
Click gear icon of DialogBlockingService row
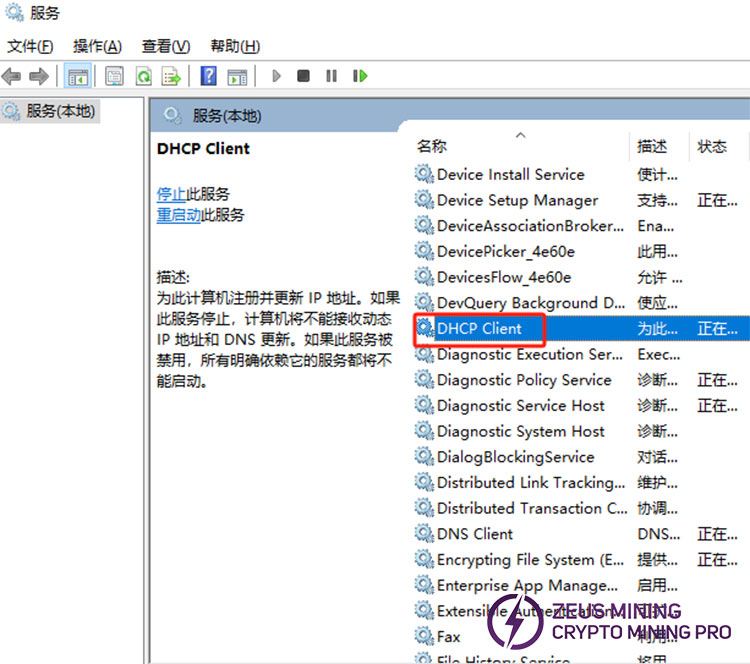[x=424, y=456]
